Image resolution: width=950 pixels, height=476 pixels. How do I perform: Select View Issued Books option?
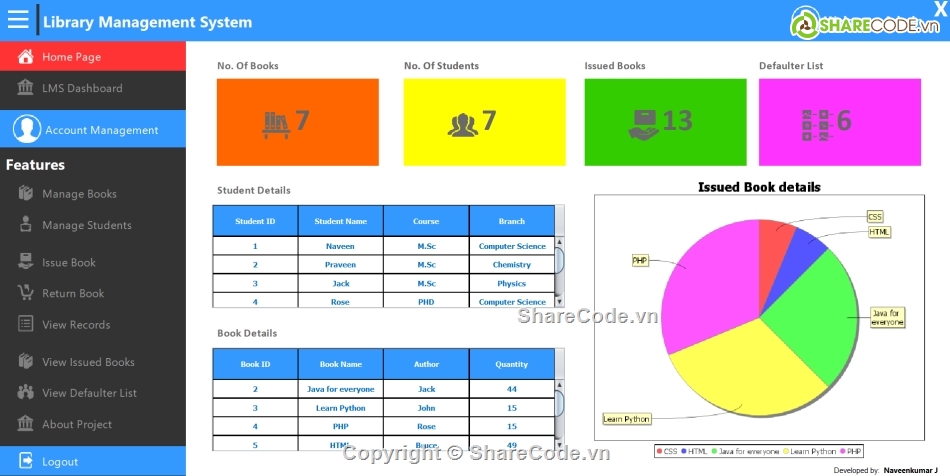(x=88, y=362)
